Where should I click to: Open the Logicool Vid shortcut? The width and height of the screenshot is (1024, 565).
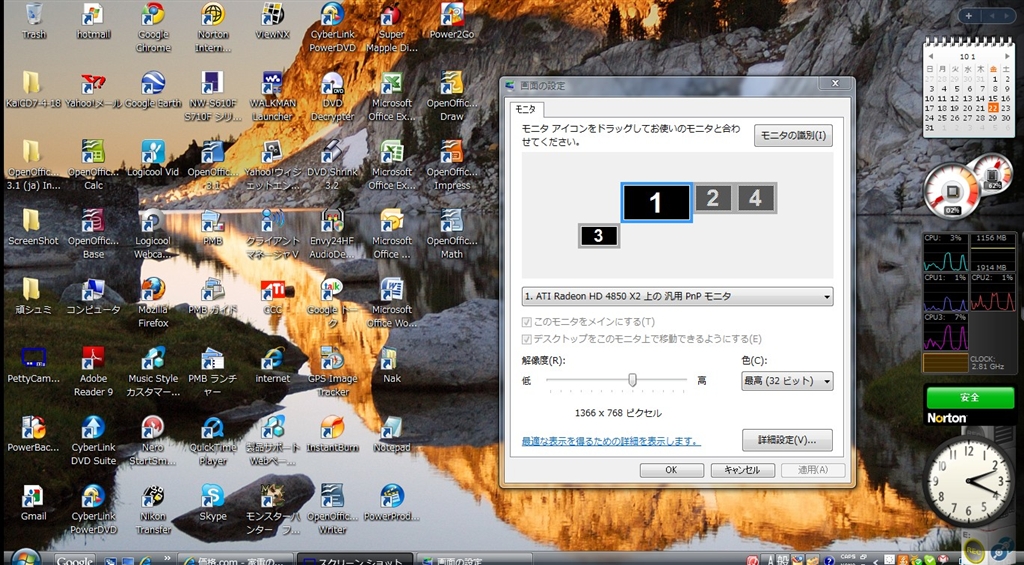point(153,158)
